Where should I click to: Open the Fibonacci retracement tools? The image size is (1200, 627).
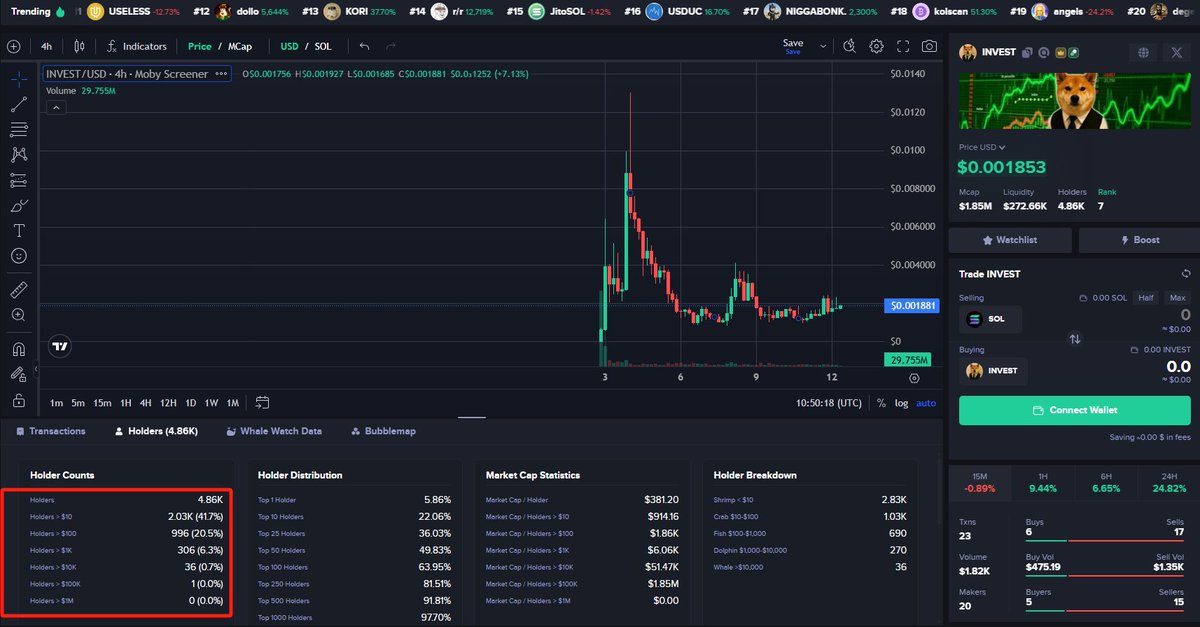click(19, 129)
